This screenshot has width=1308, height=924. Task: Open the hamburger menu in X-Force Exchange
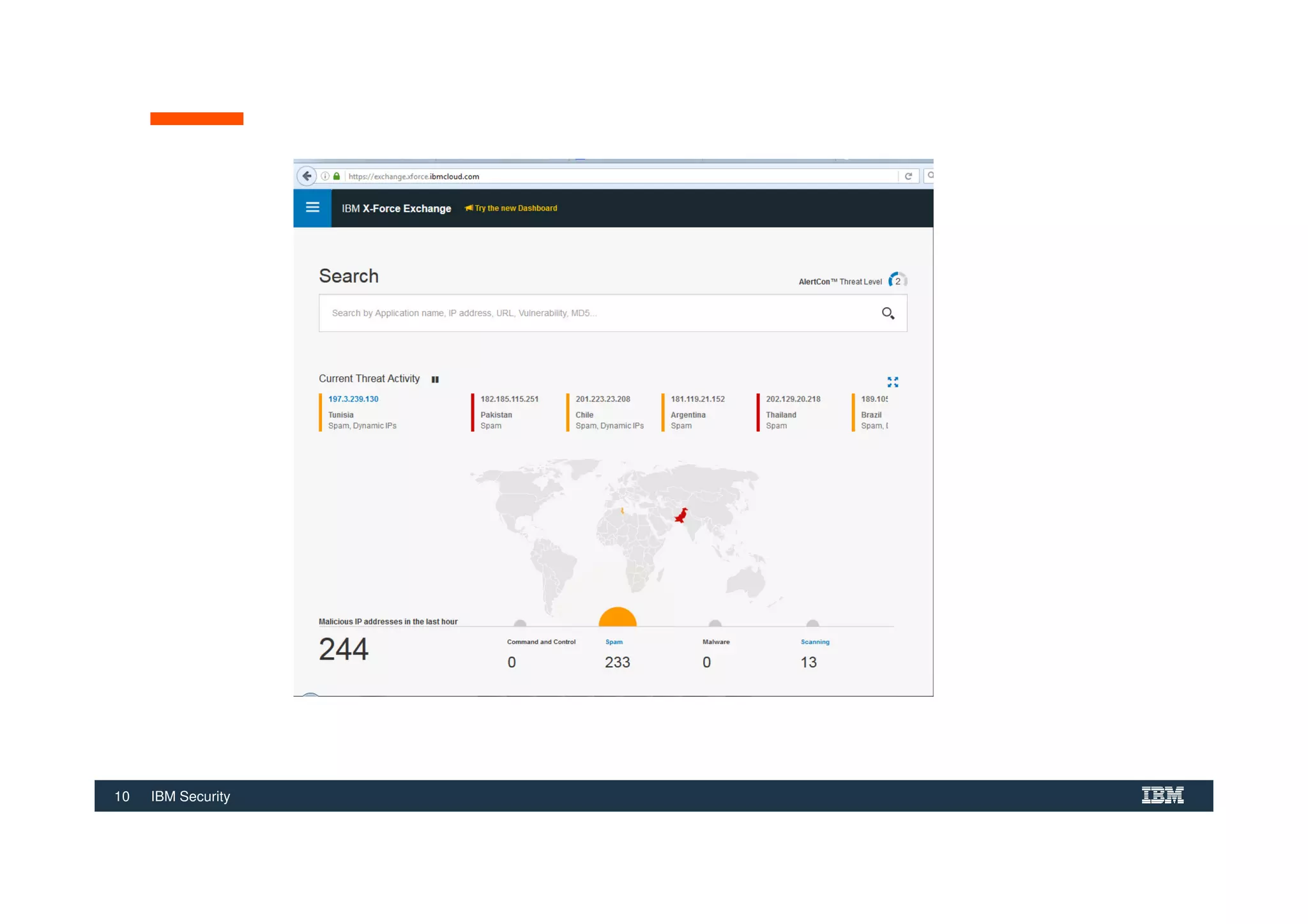click(x=312, y=208)
